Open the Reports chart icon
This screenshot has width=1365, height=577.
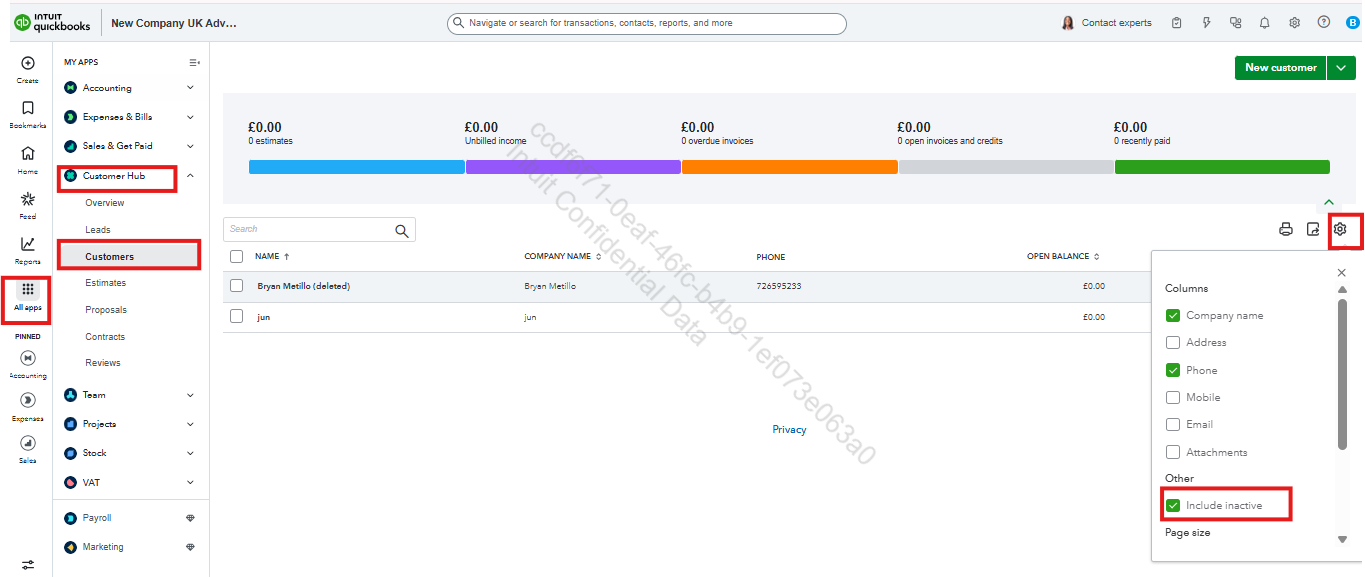28,244
